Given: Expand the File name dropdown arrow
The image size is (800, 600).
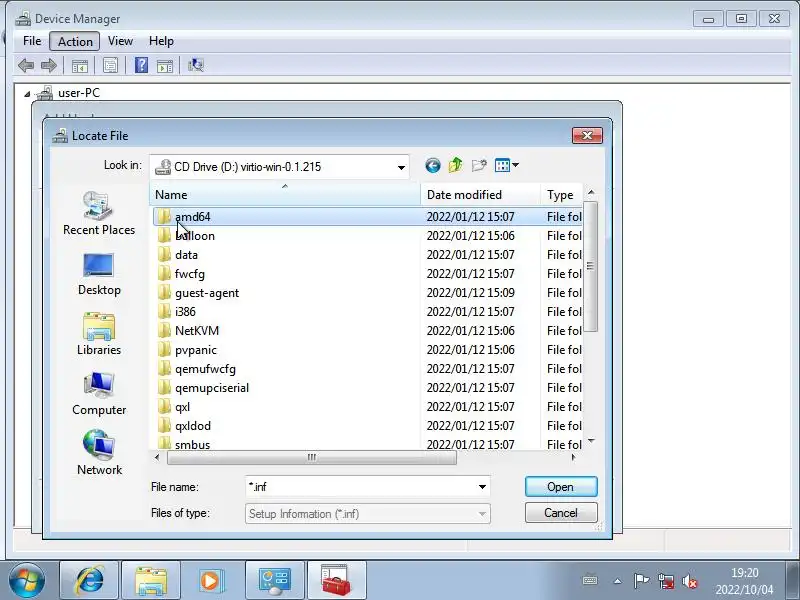Looking at the screenshot, I should (x=482, y=487).
